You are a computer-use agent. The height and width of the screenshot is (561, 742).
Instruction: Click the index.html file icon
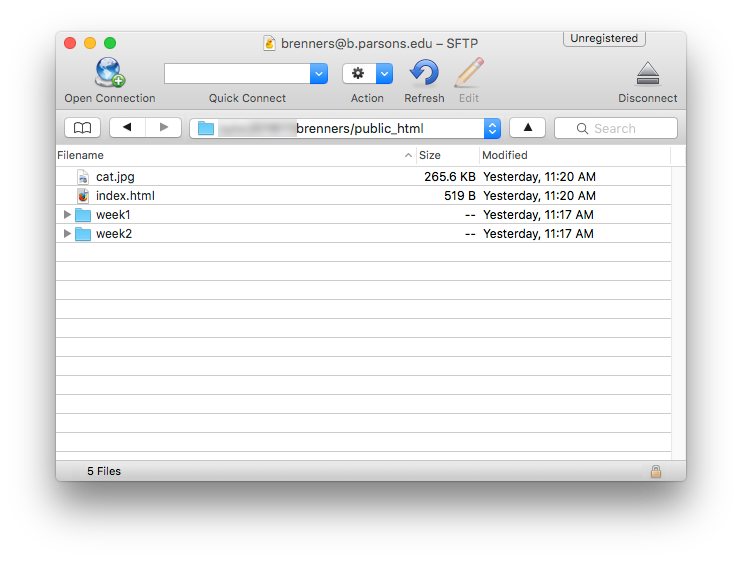[x=83, y=196]
